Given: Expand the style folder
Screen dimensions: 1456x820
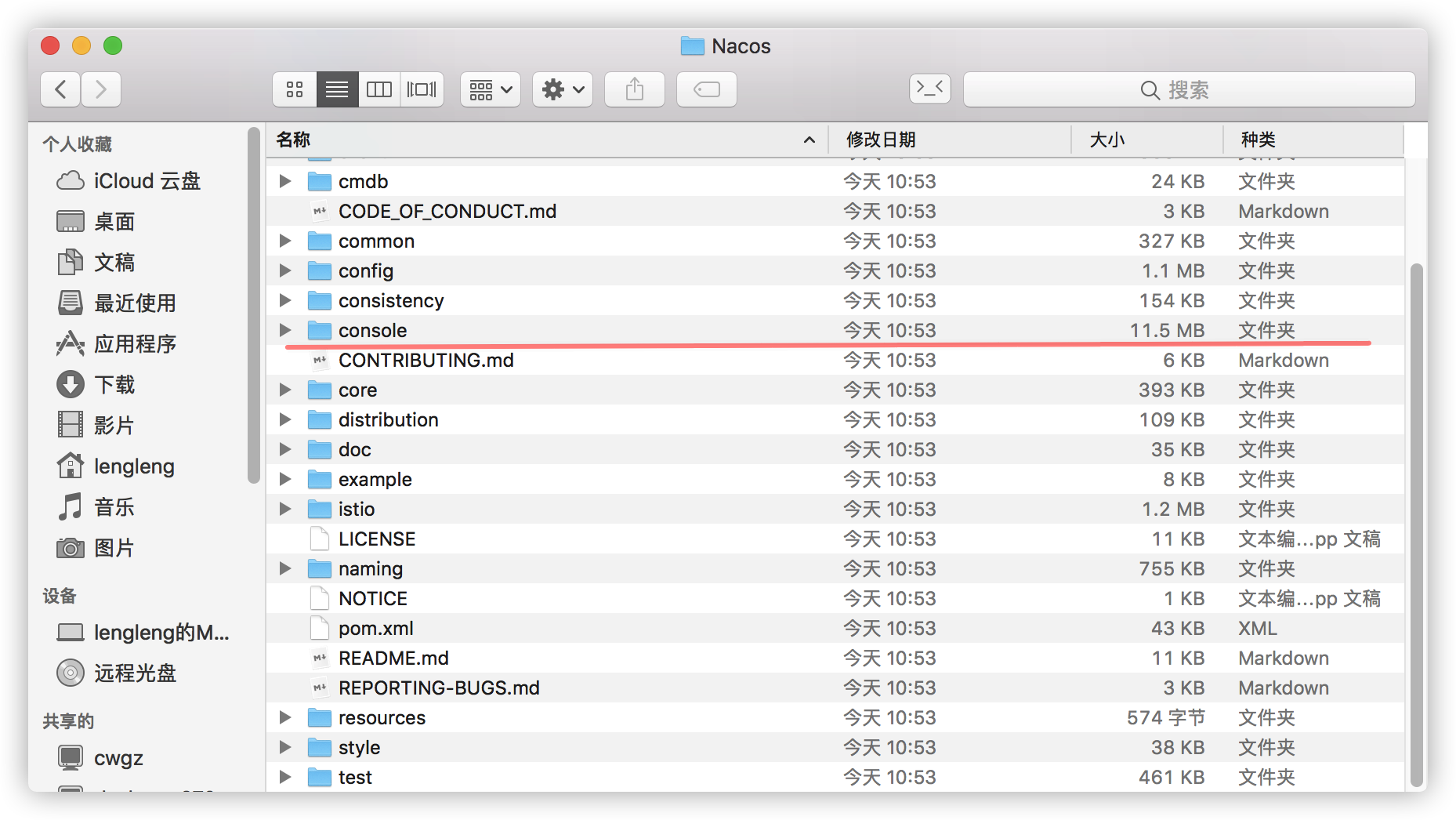Looking at the screenshot, I should 285,747.
